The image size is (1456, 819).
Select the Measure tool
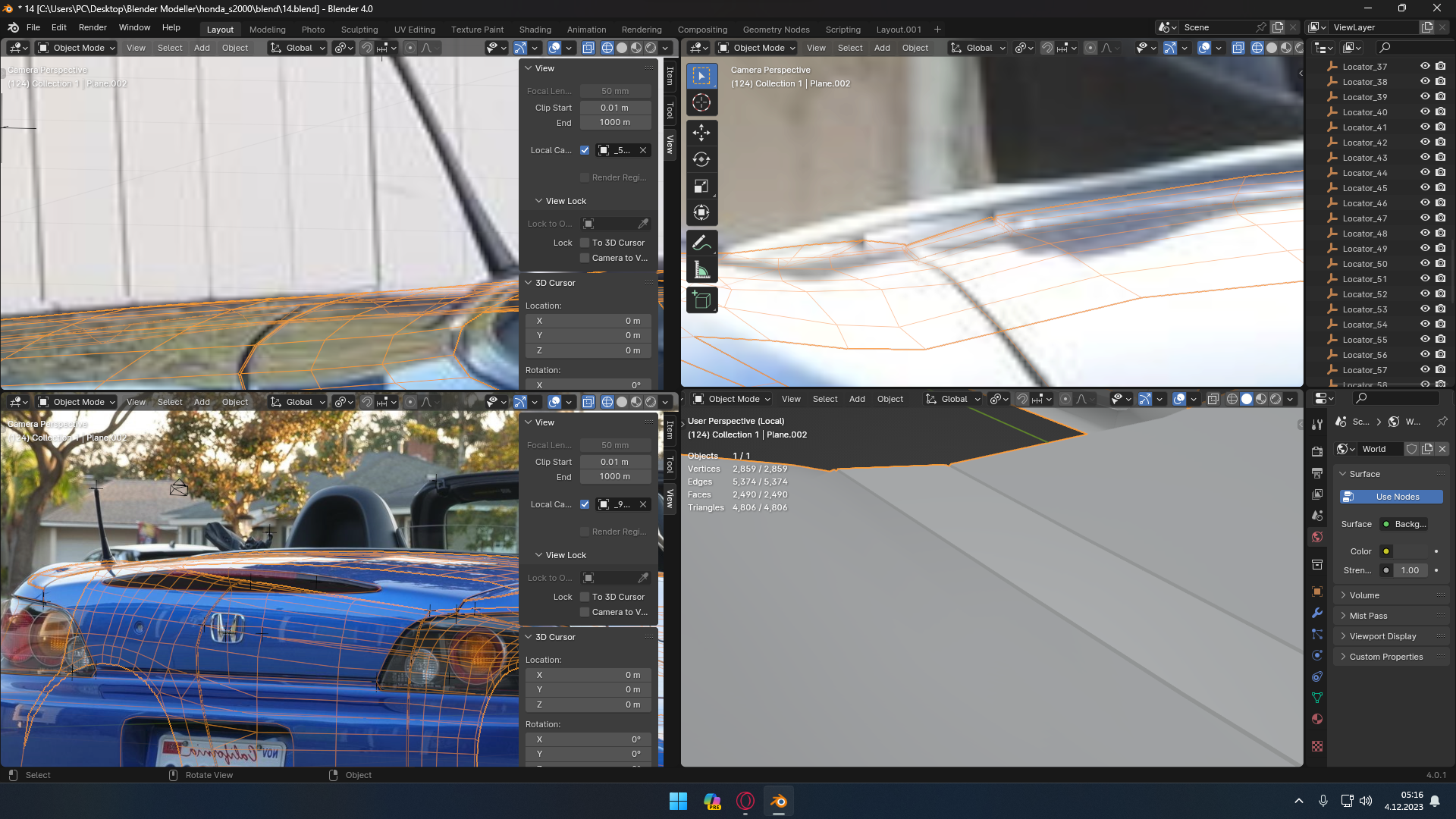[x=701, y=271]
